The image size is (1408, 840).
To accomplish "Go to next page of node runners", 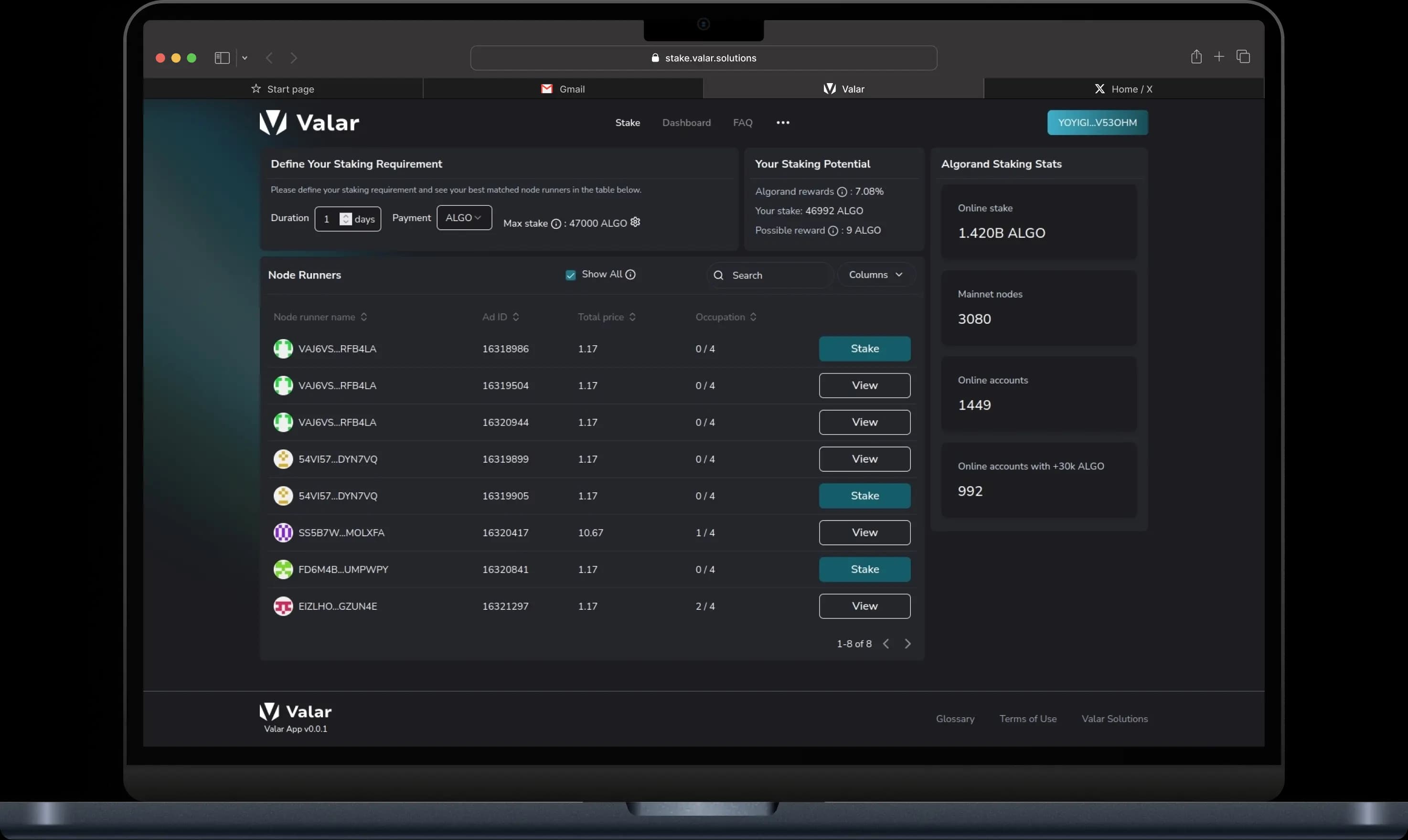I will point(907,644).
